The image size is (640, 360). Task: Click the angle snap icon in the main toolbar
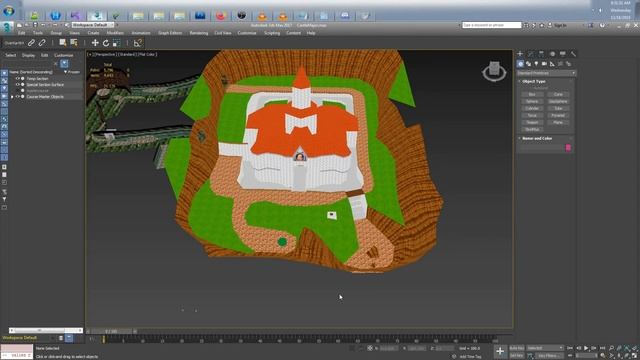point(138,43)
